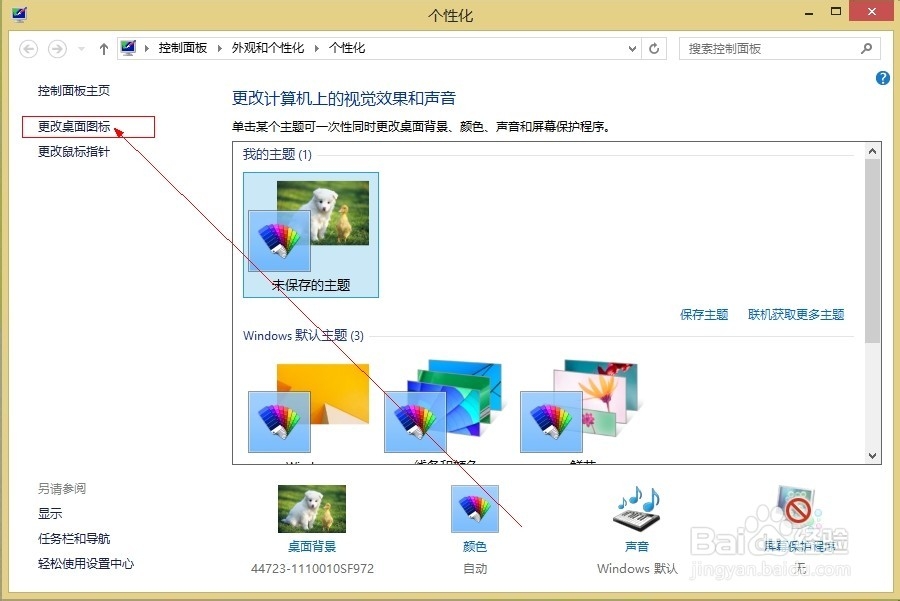
Task: Close the 个性化 window
Action: point(872,11)
